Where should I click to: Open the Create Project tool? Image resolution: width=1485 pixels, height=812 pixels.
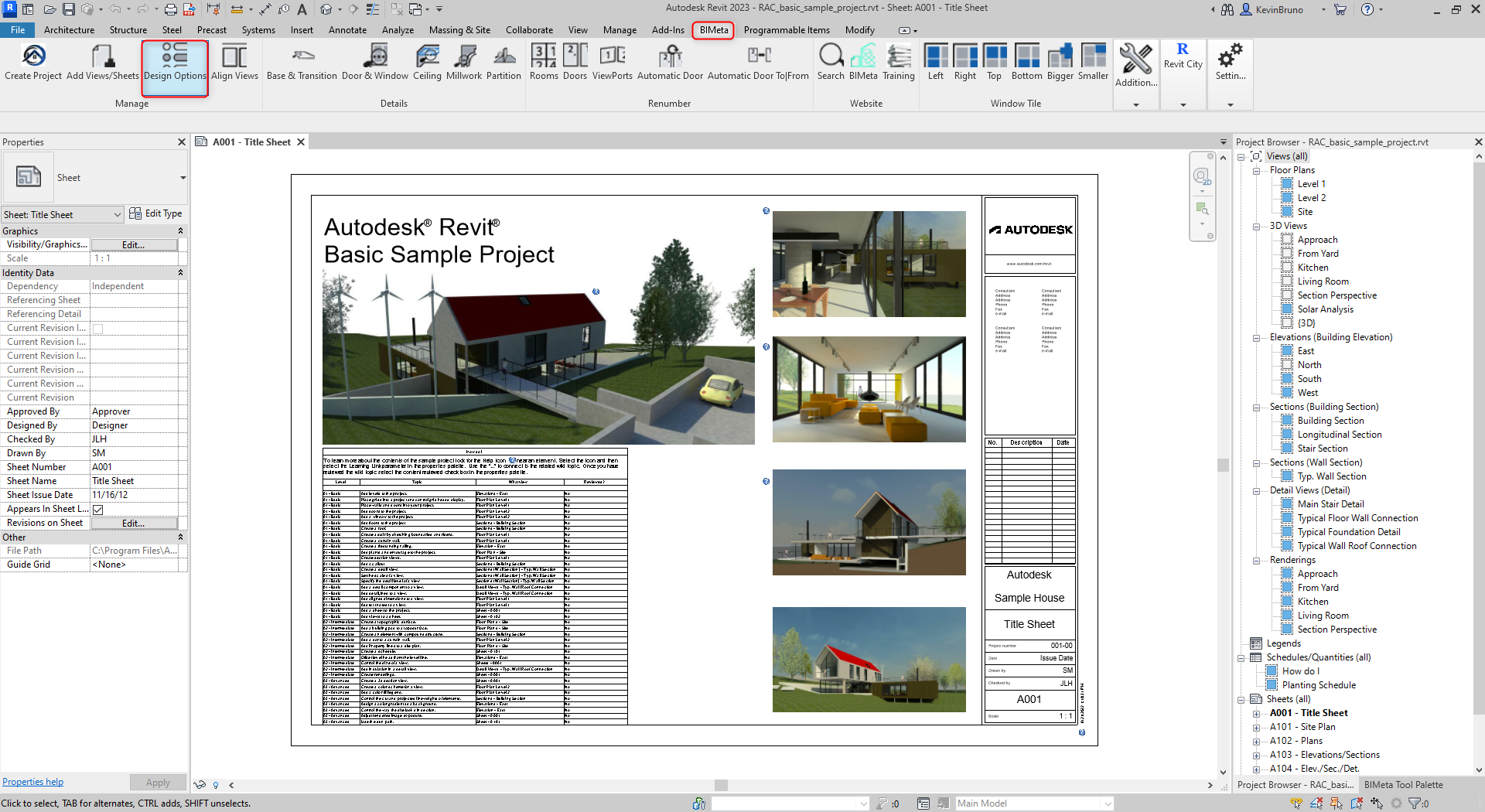33,62
